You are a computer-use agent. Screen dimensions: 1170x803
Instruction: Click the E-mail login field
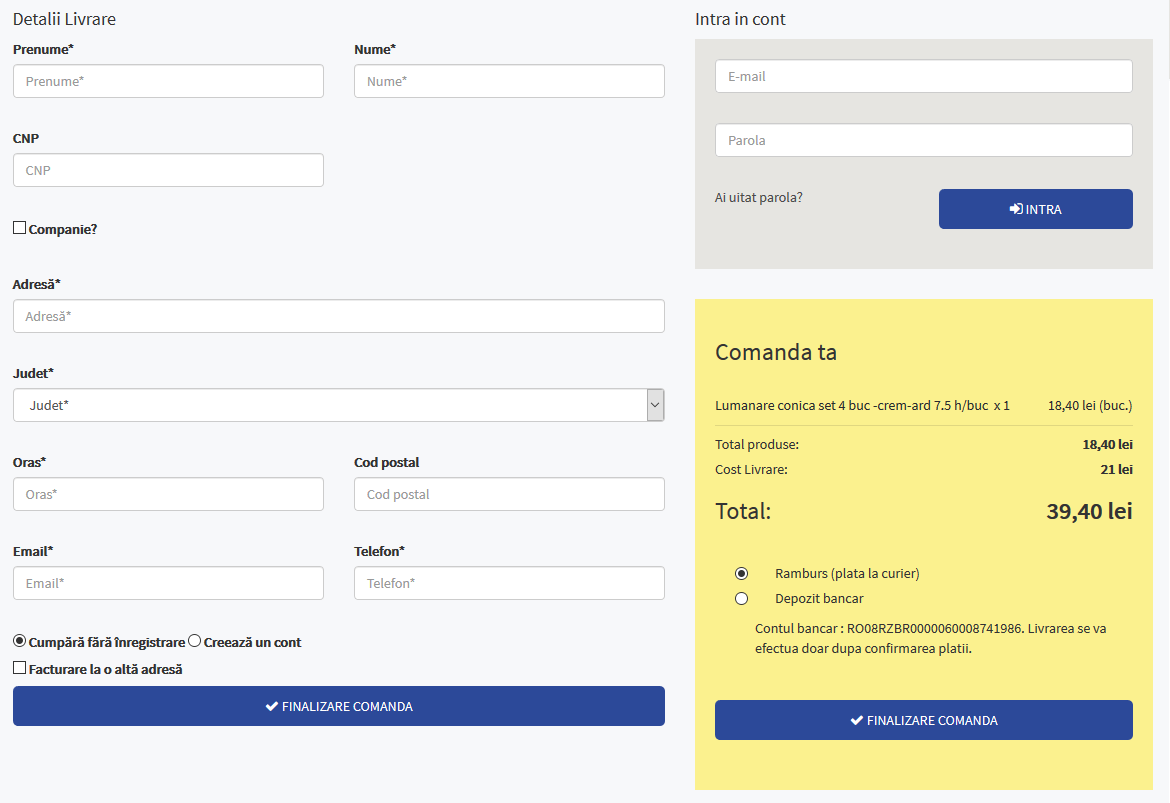coord(923,76)
